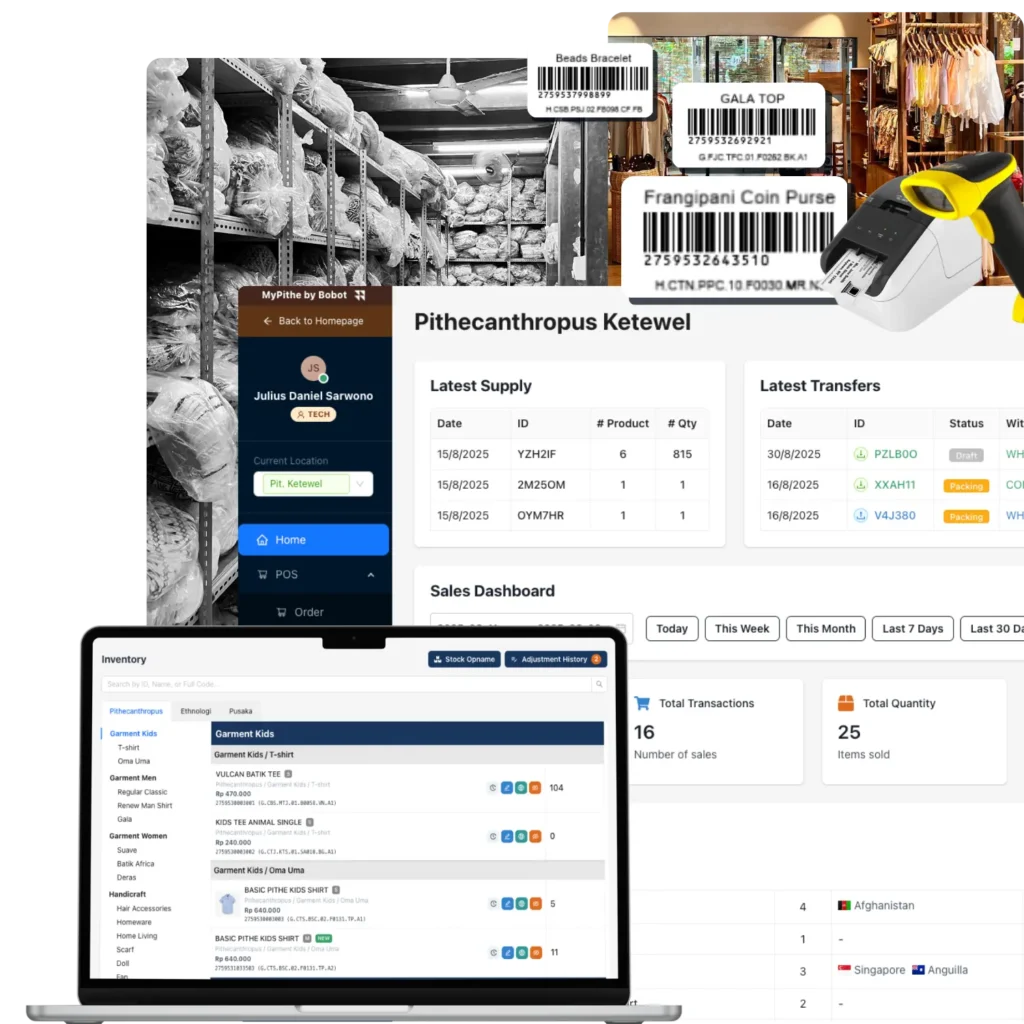Collapse the POS menu chevron
This screenshot has width=1024, height=1024.
371,575
